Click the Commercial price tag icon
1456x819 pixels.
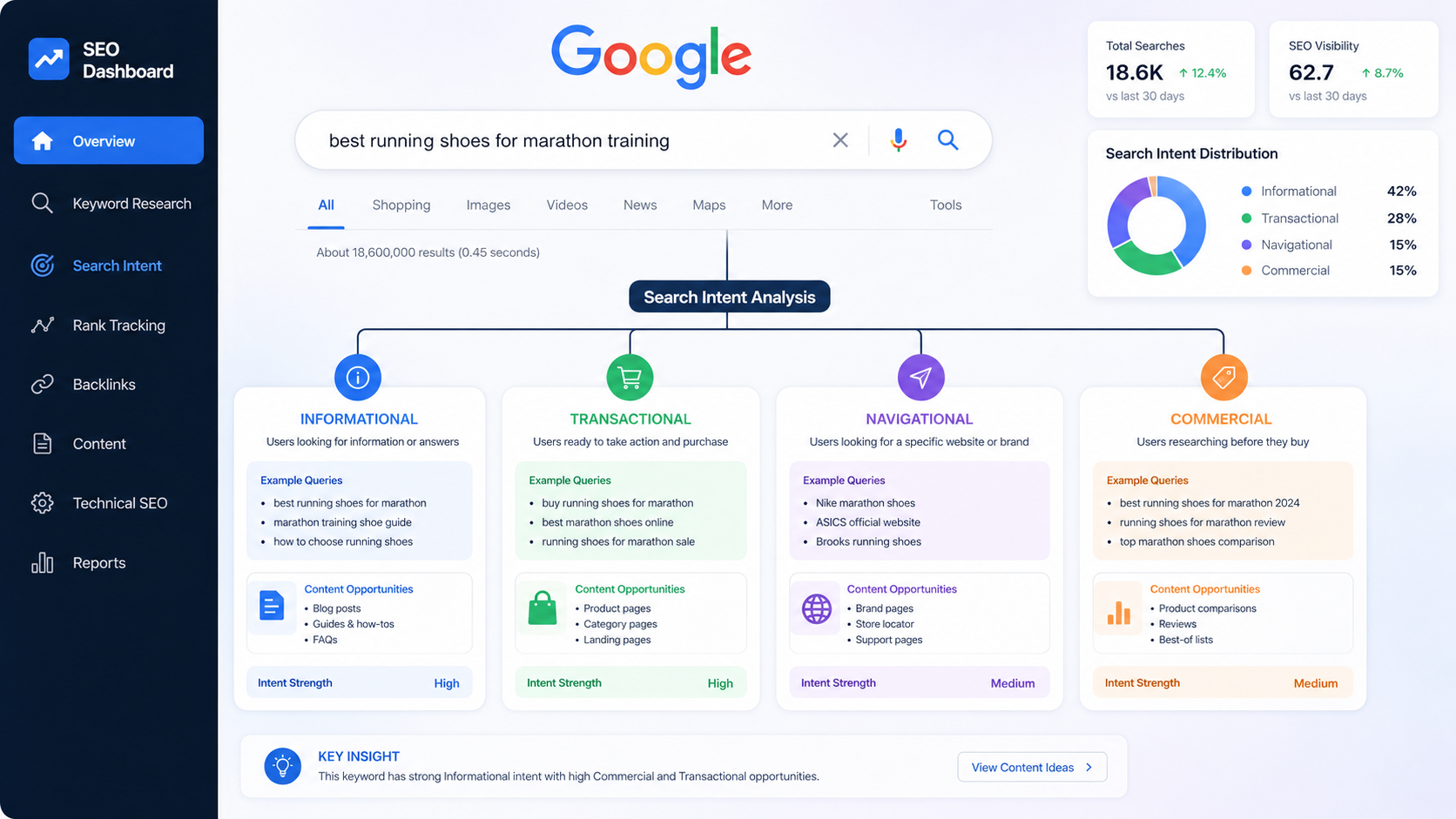coord(1223,377)
